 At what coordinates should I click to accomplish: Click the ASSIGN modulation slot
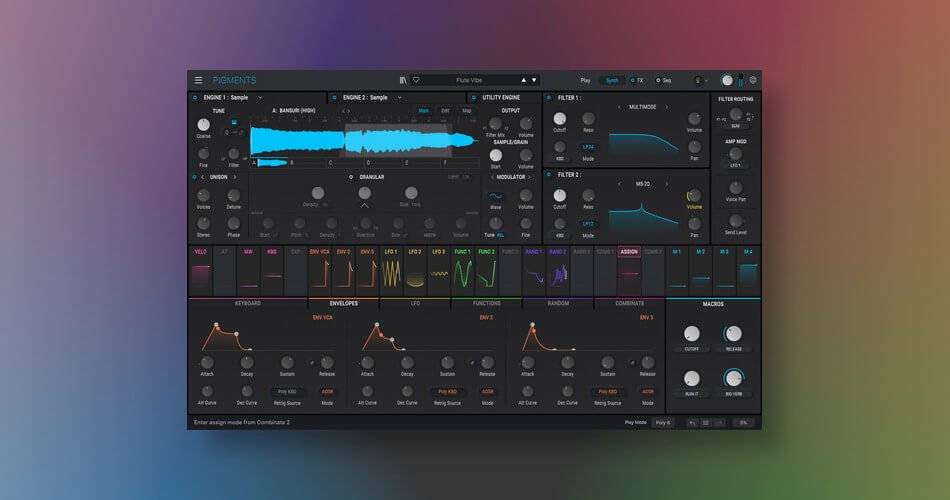(629, 271)
